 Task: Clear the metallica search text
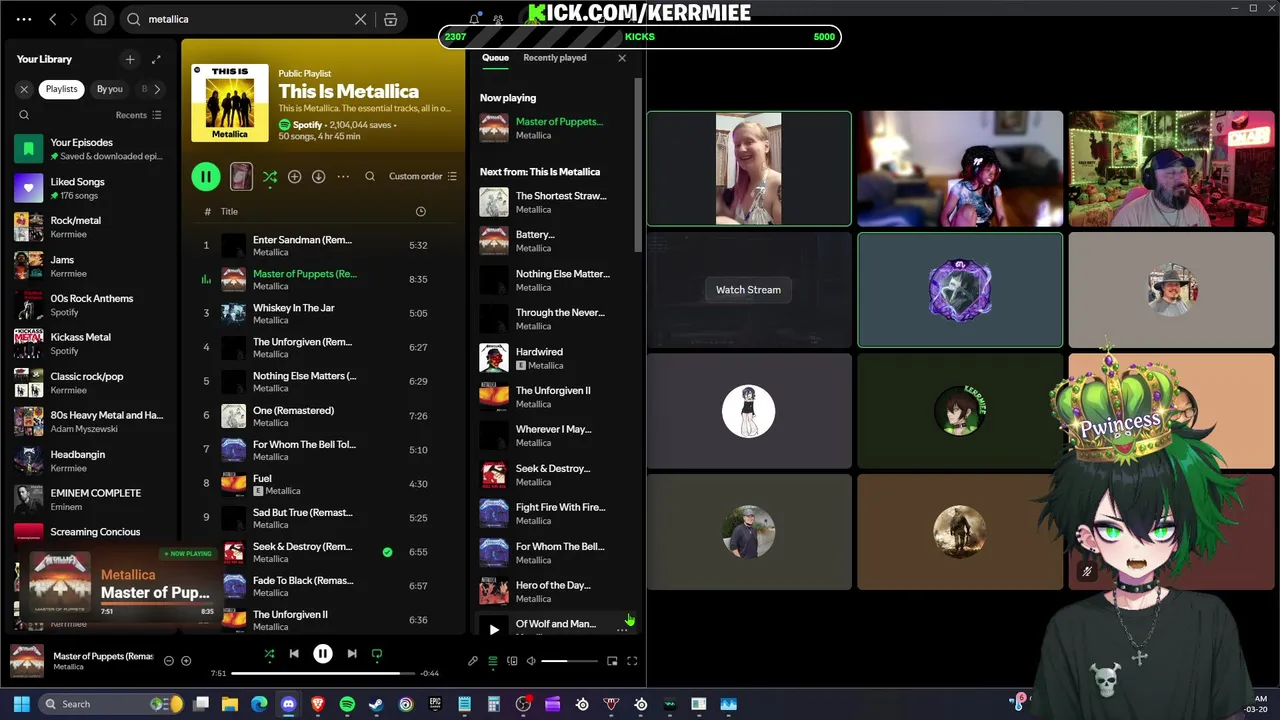point(360,19)
